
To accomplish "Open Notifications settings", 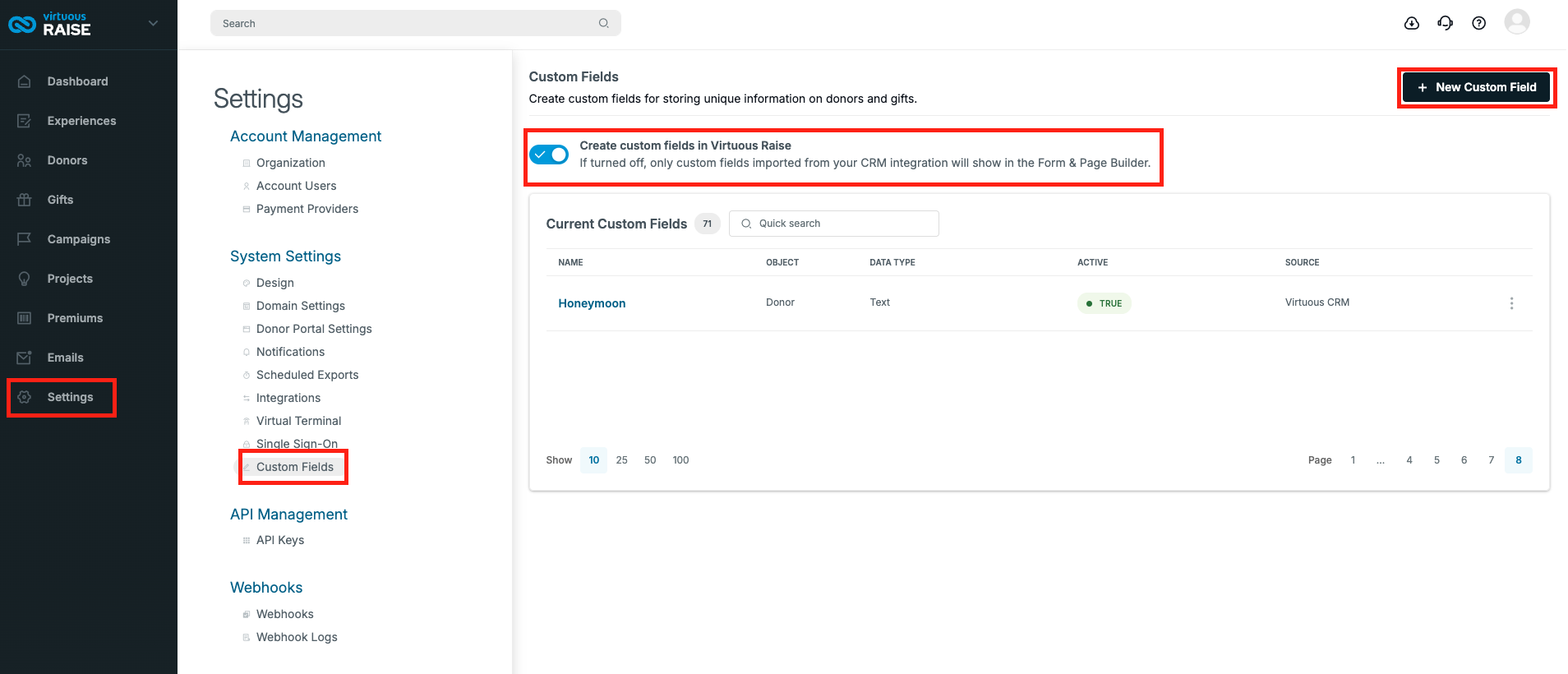I will 290,352.
